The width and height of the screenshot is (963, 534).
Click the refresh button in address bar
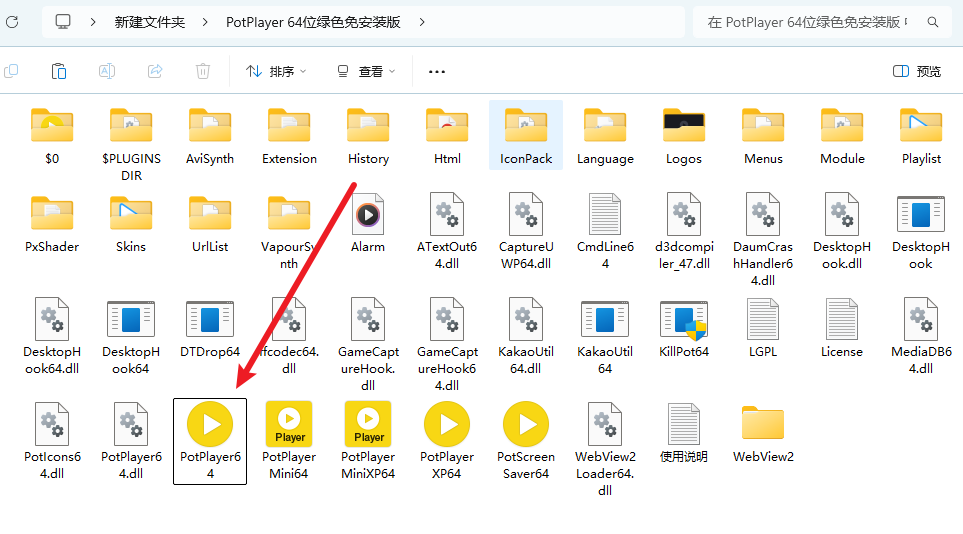click(x=12, y=22)
